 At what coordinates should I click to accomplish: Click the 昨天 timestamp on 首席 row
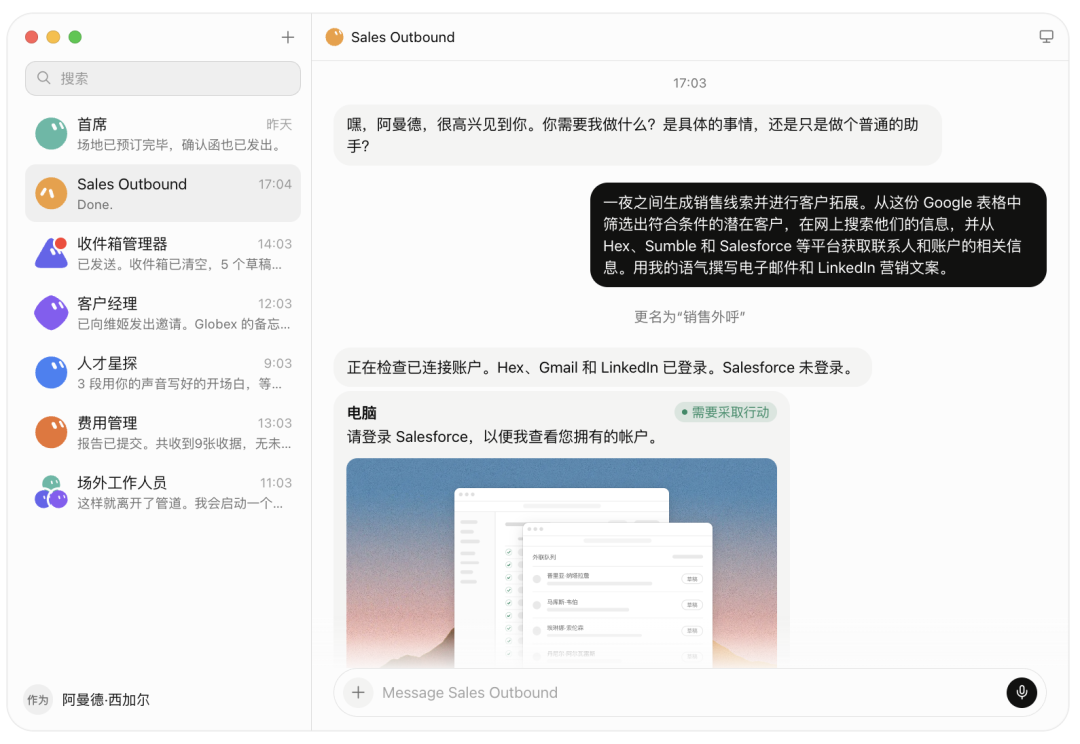(279, 125)
